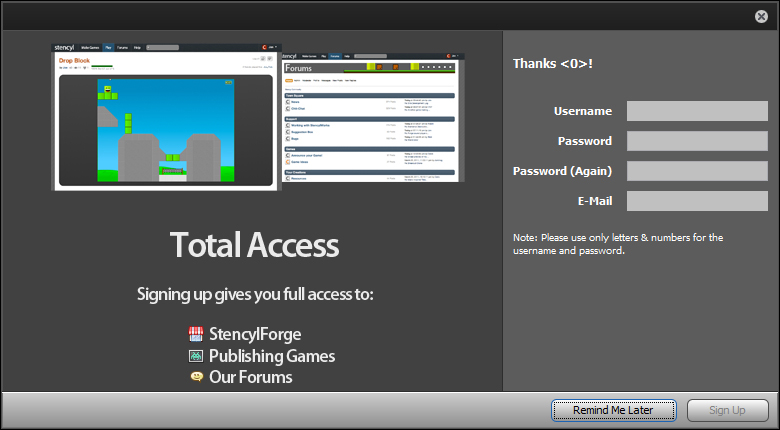Click the Total Access heading

pos(254,244)
